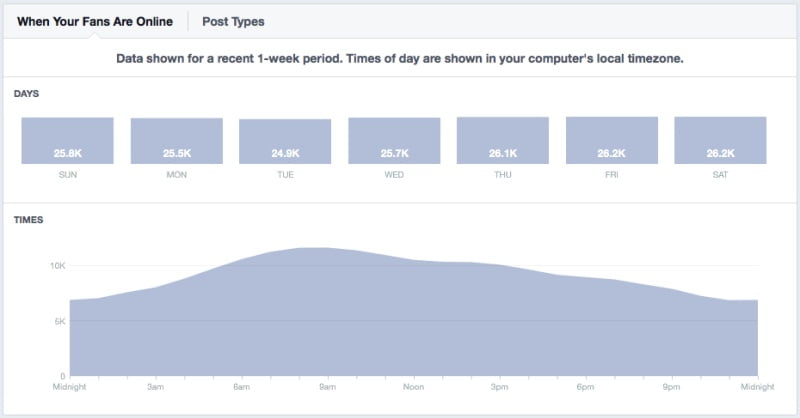This screenshot has height=418, width=800.
Task: Select the Wednesday 25.7K bar
Action: (x=394, y=141)
